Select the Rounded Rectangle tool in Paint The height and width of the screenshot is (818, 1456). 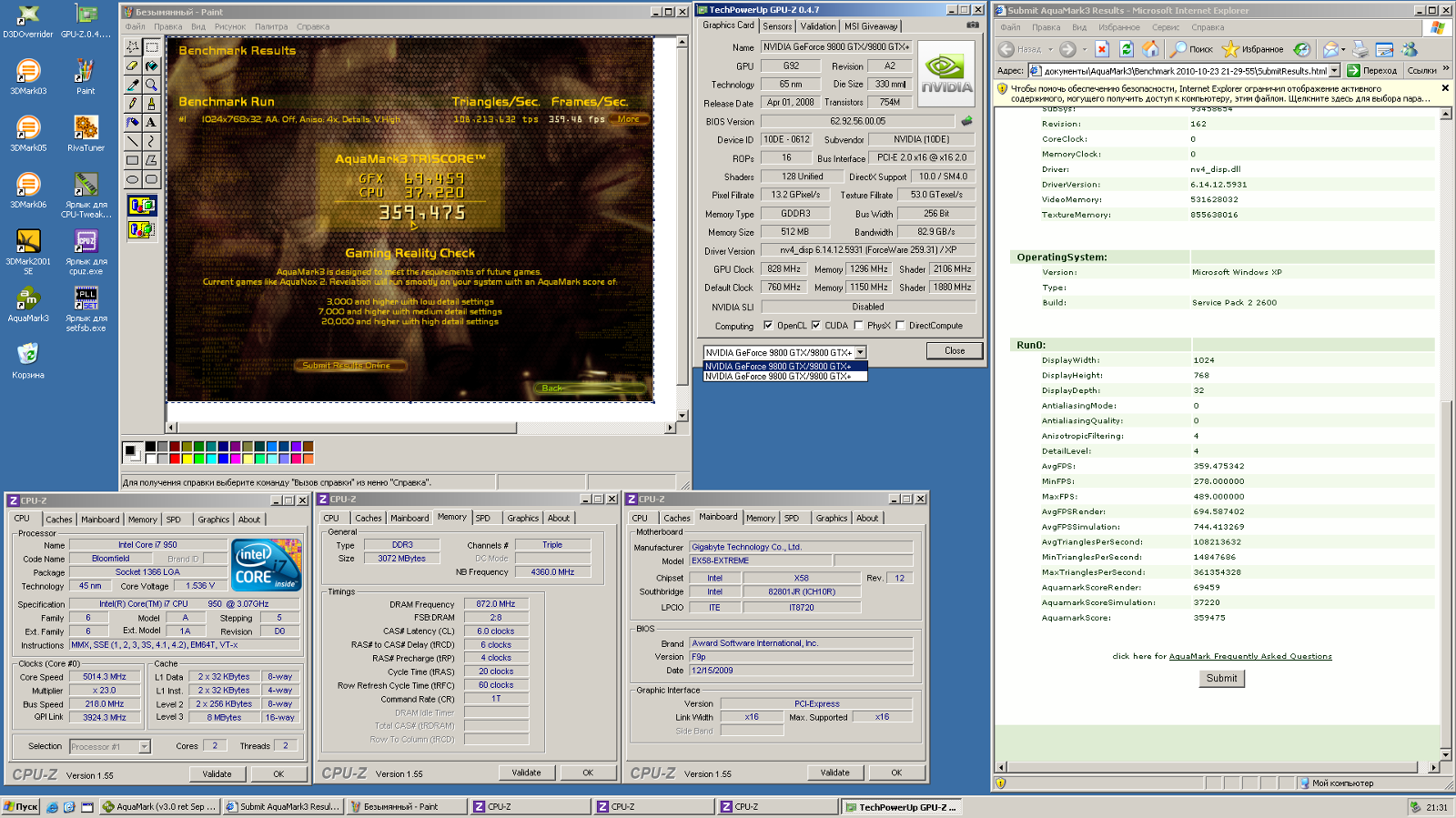[x=151, y=179]
